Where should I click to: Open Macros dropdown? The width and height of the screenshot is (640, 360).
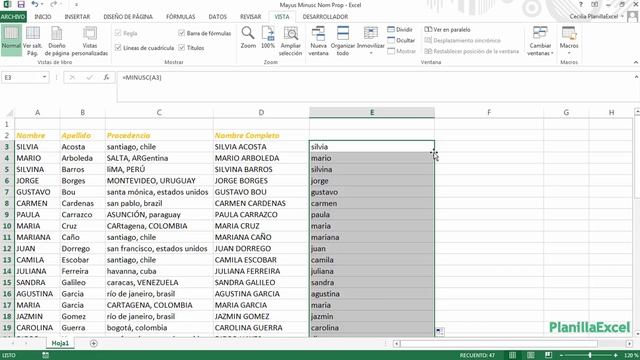[x=569, y=41]
